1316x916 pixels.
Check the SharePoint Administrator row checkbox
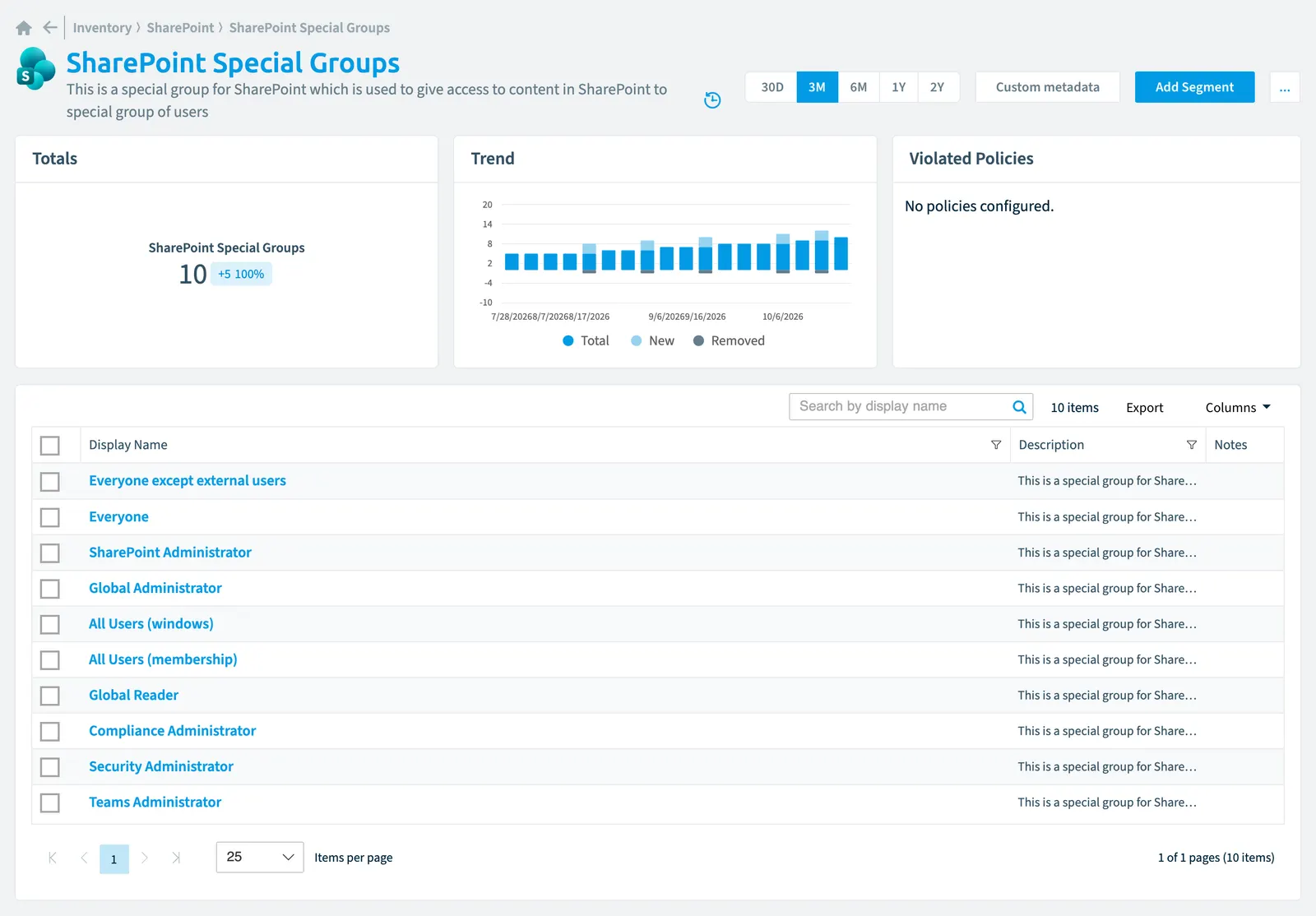tap(50, 553)
